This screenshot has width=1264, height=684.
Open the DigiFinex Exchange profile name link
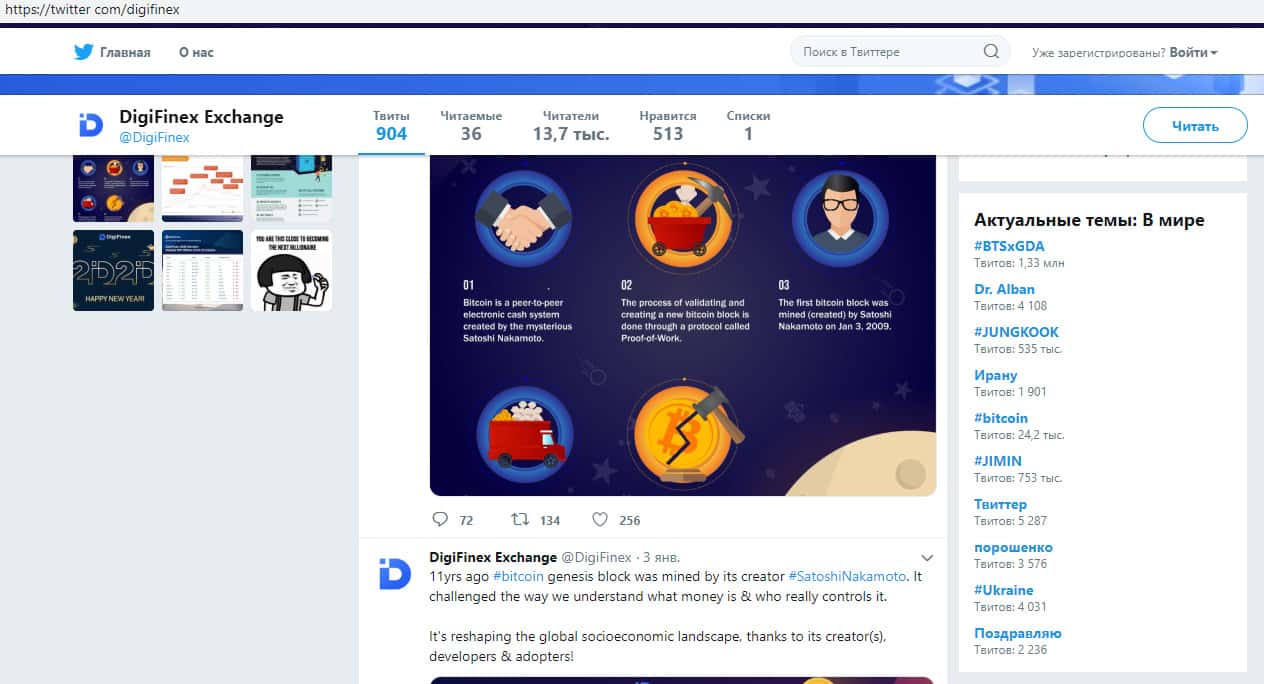point(201,117)
